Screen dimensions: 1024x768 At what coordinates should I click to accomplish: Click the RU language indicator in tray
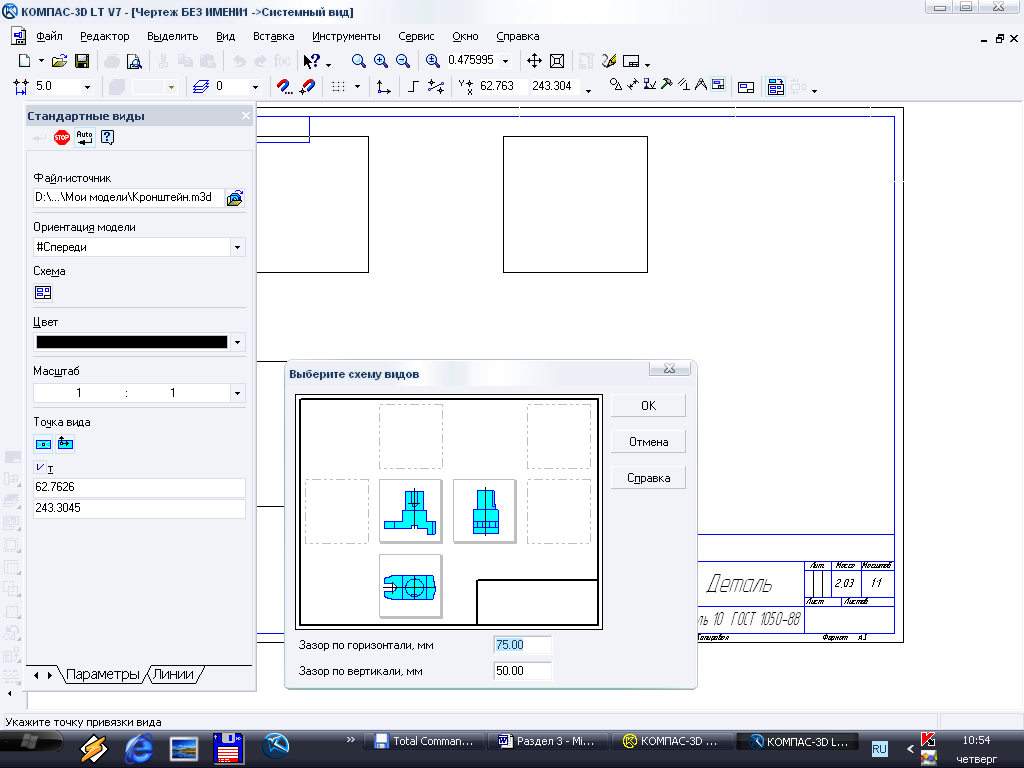click(x=879, y=748)
